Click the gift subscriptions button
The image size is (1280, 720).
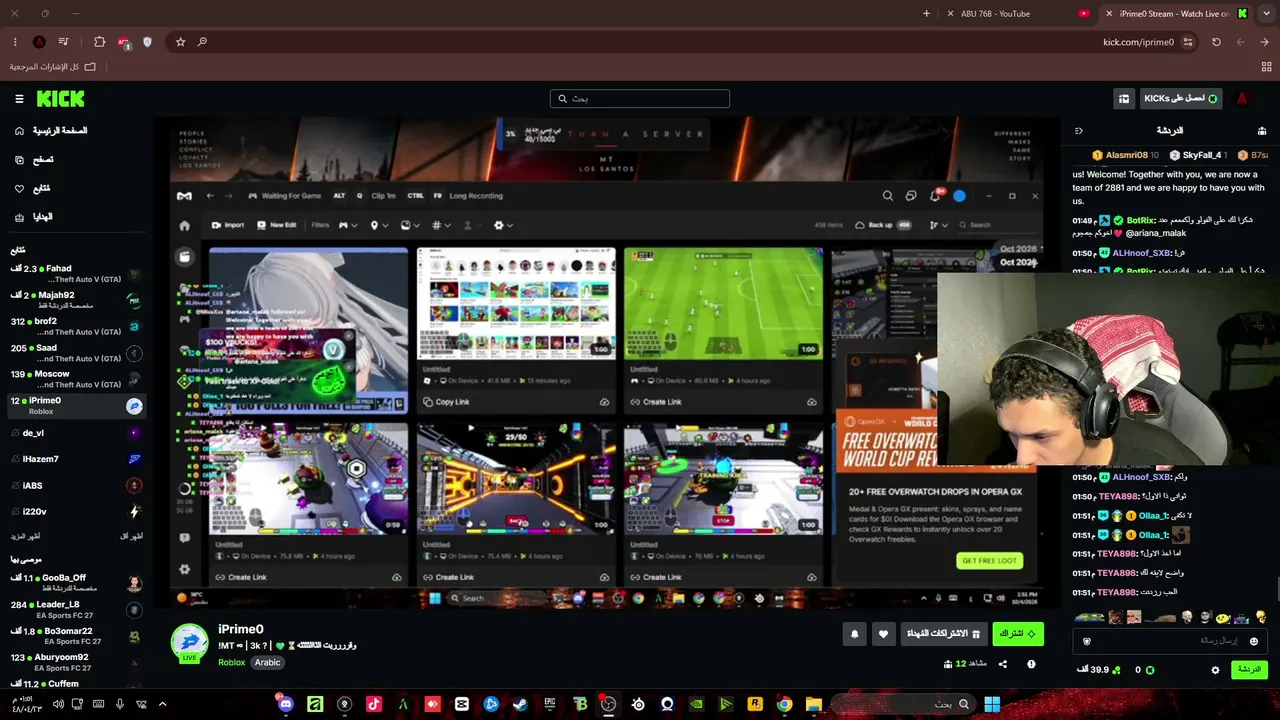[x=943, y=634]
